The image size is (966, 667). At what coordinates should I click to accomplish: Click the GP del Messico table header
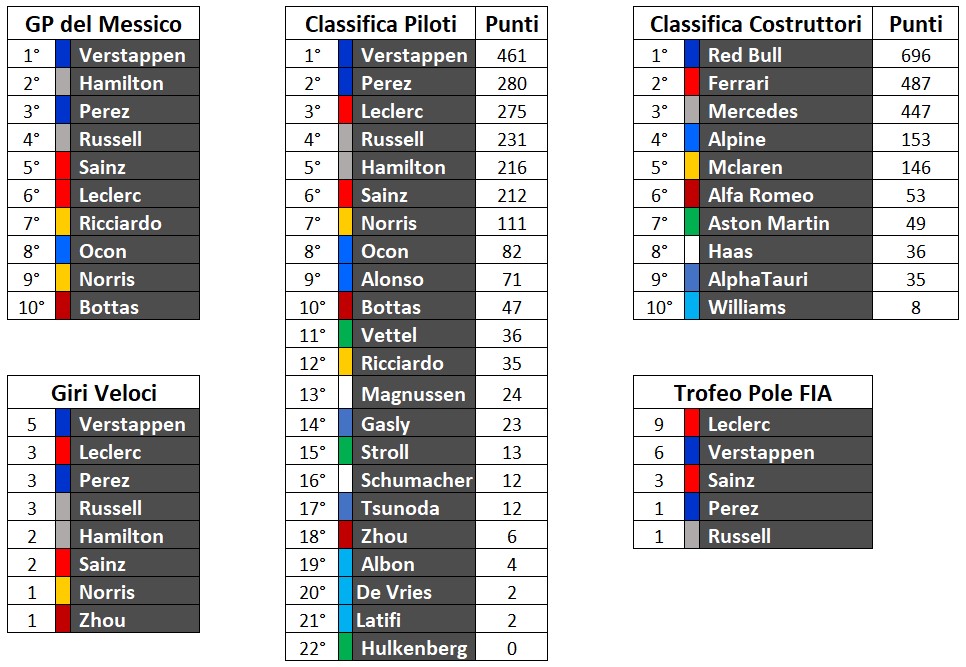(103, 24)
